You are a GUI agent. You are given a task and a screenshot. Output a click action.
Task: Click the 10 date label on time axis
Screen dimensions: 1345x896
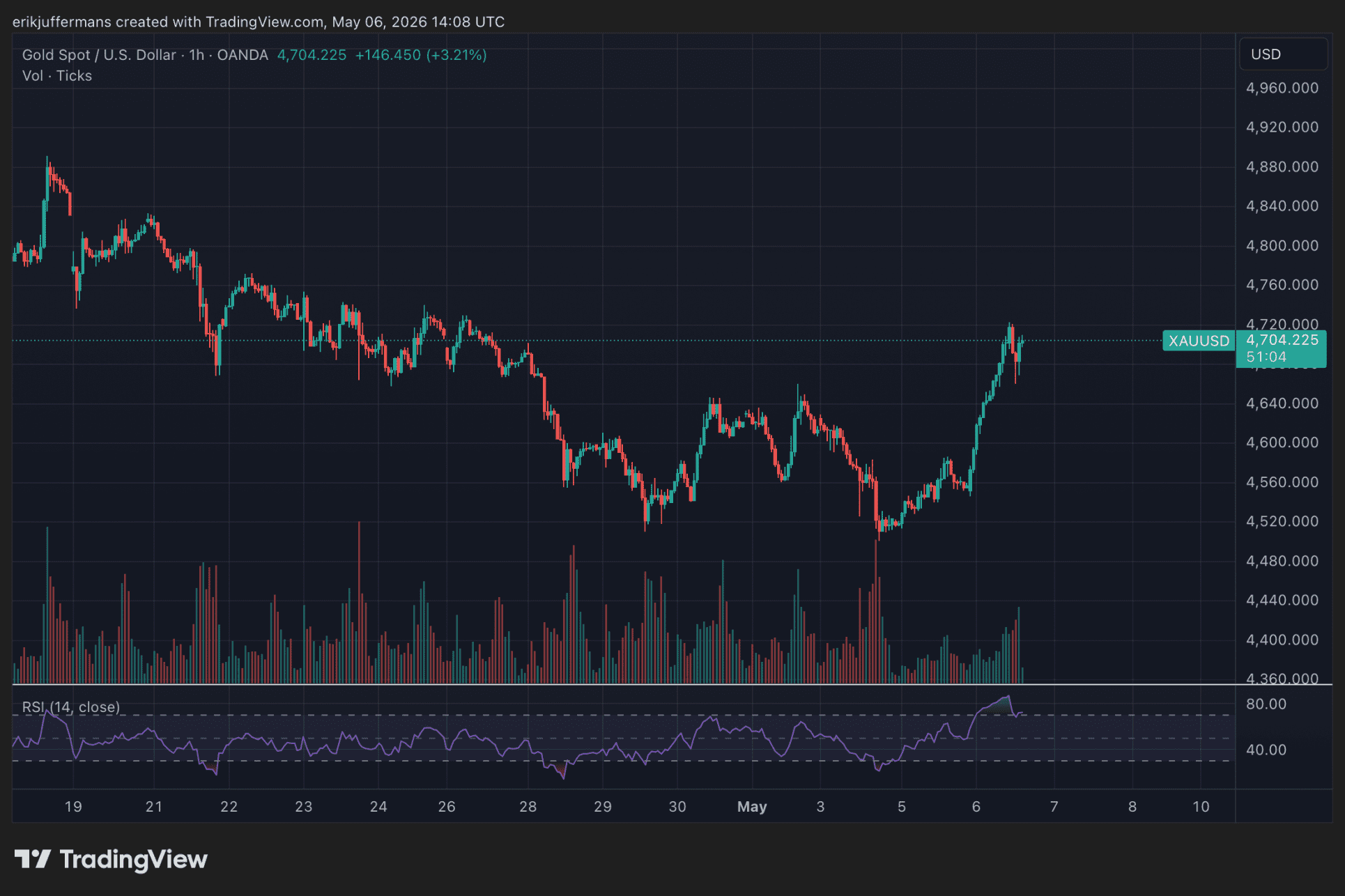pos(1201,807)
